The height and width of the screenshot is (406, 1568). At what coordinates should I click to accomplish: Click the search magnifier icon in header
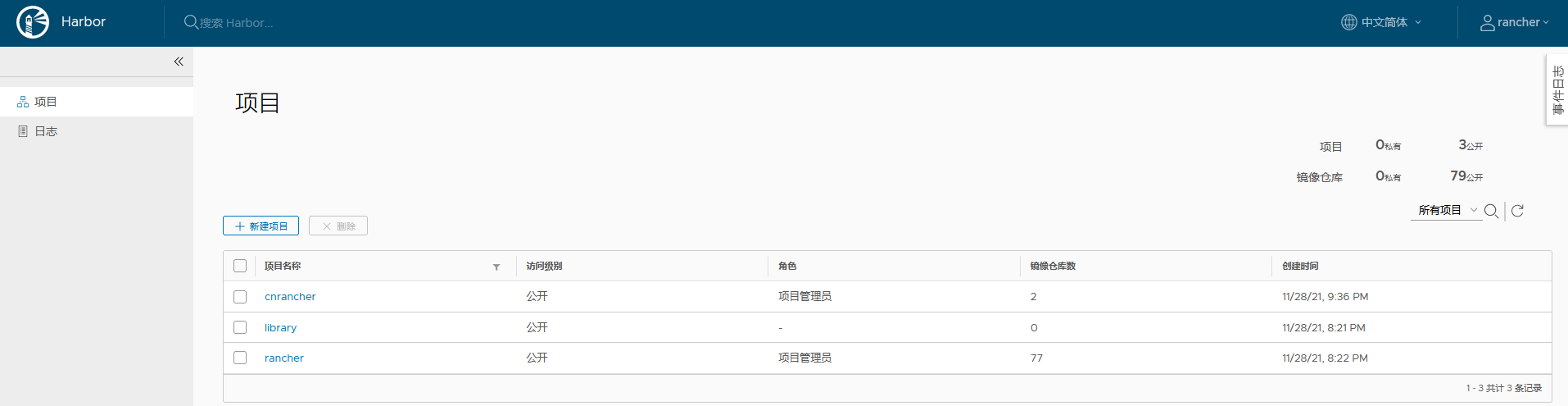tap(191, 22)
